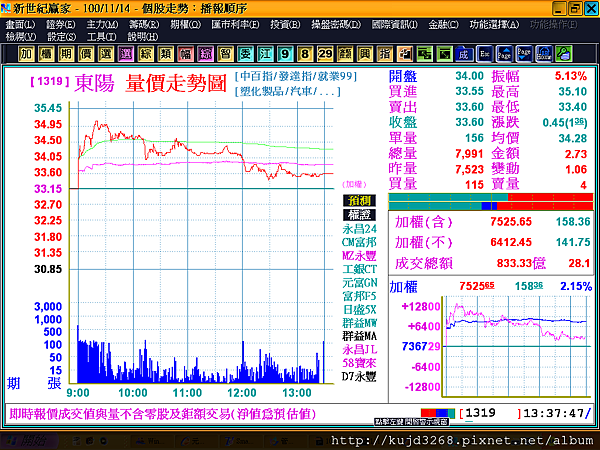
Task: Click the cyan 委 toolbar icon
Action: 245,54
